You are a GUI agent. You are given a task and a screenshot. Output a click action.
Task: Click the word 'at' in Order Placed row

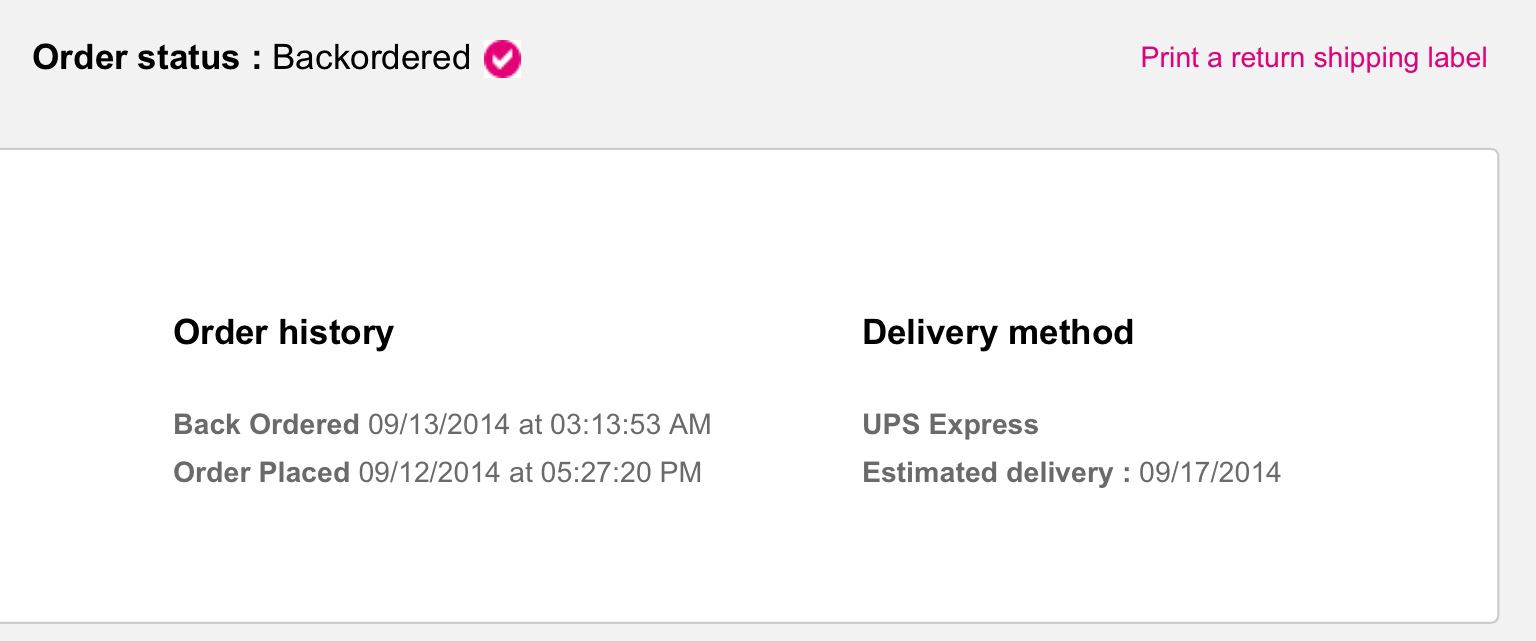click(x=520, y=472)
